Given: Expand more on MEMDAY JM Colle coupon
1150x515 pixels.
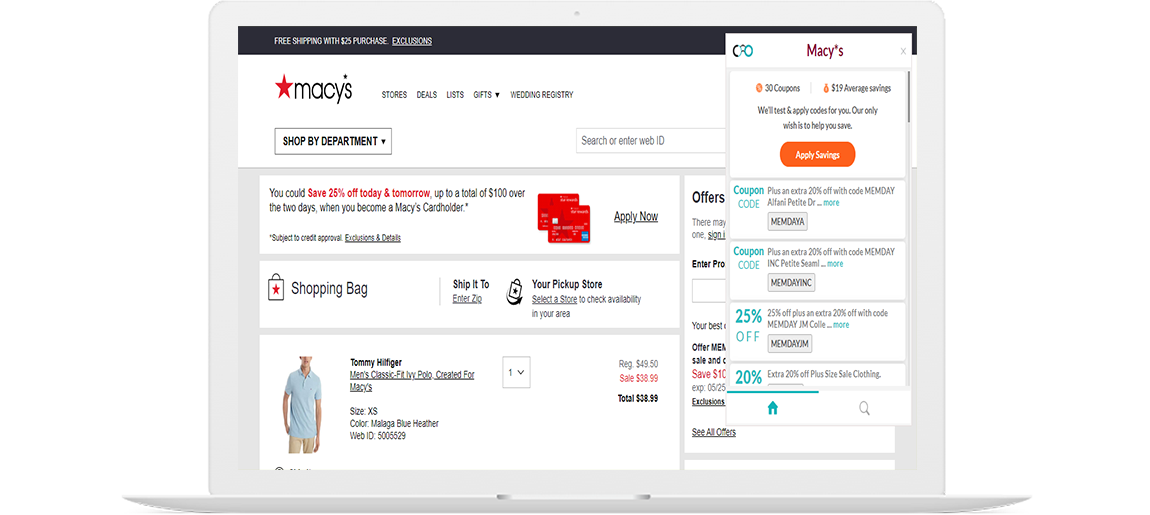Looking at the screenshot, I should [x=841, y=324].
